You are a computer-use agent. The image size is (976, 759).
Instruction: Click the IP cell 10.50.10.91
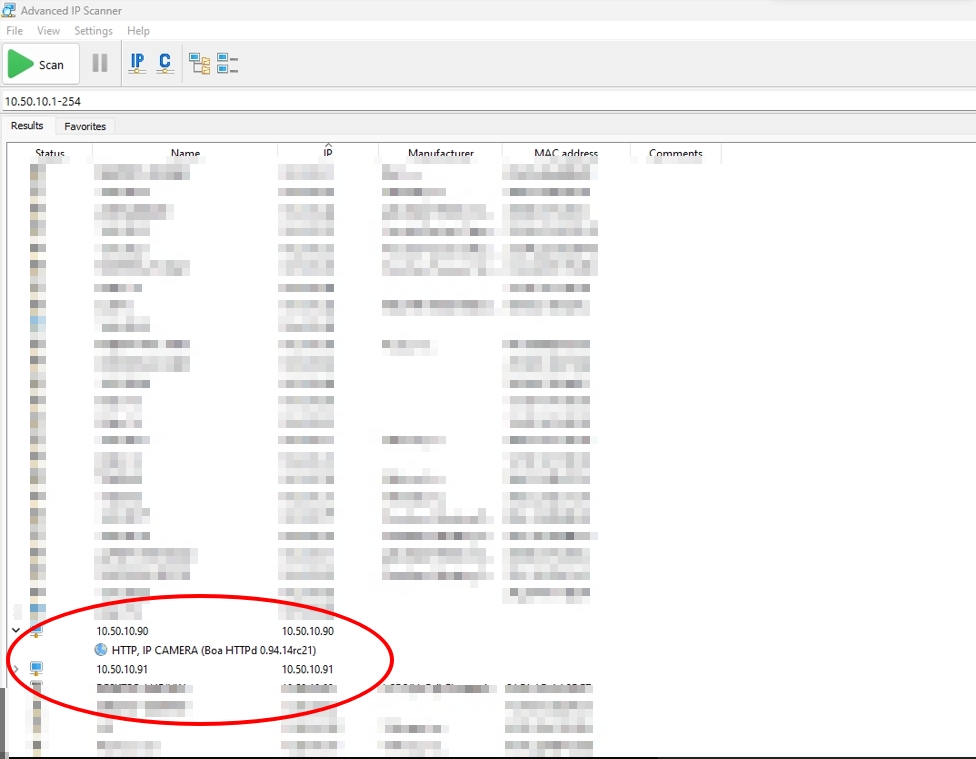click(307, 669)
